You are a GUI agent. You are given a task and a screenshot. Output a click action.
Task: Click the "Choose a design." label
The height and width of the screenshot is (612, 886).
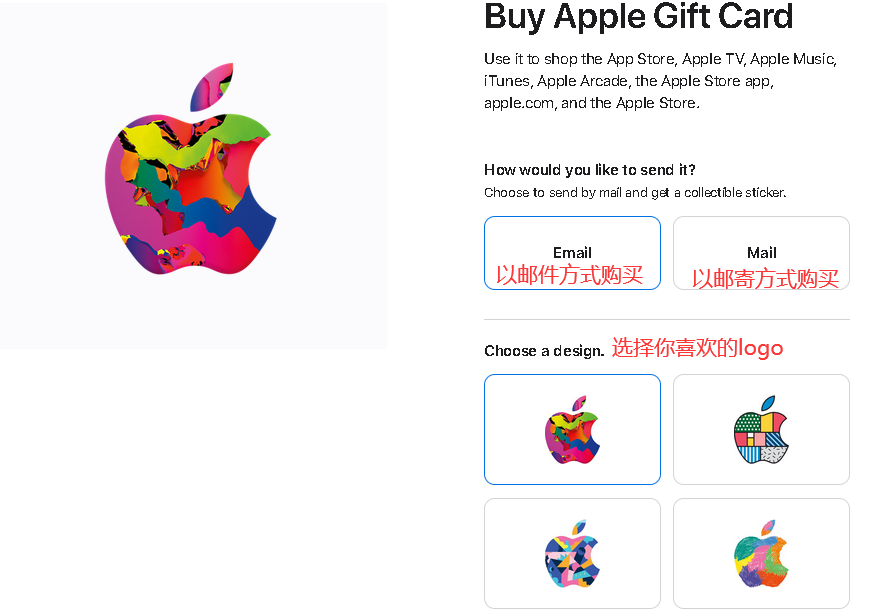click(x=544, y=351)
